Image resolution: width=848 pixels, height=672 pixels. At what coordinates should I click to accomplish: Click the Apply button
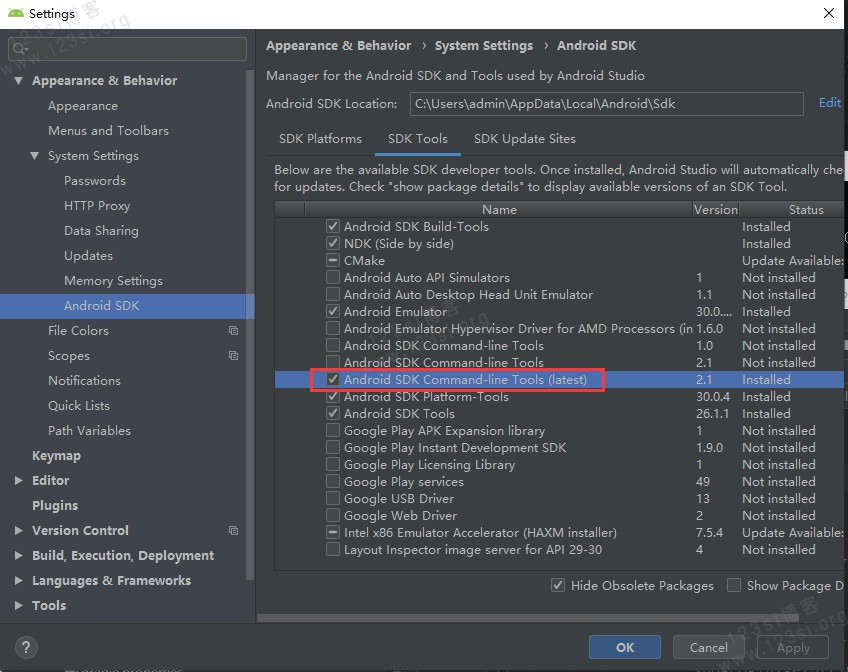[793, 647]
